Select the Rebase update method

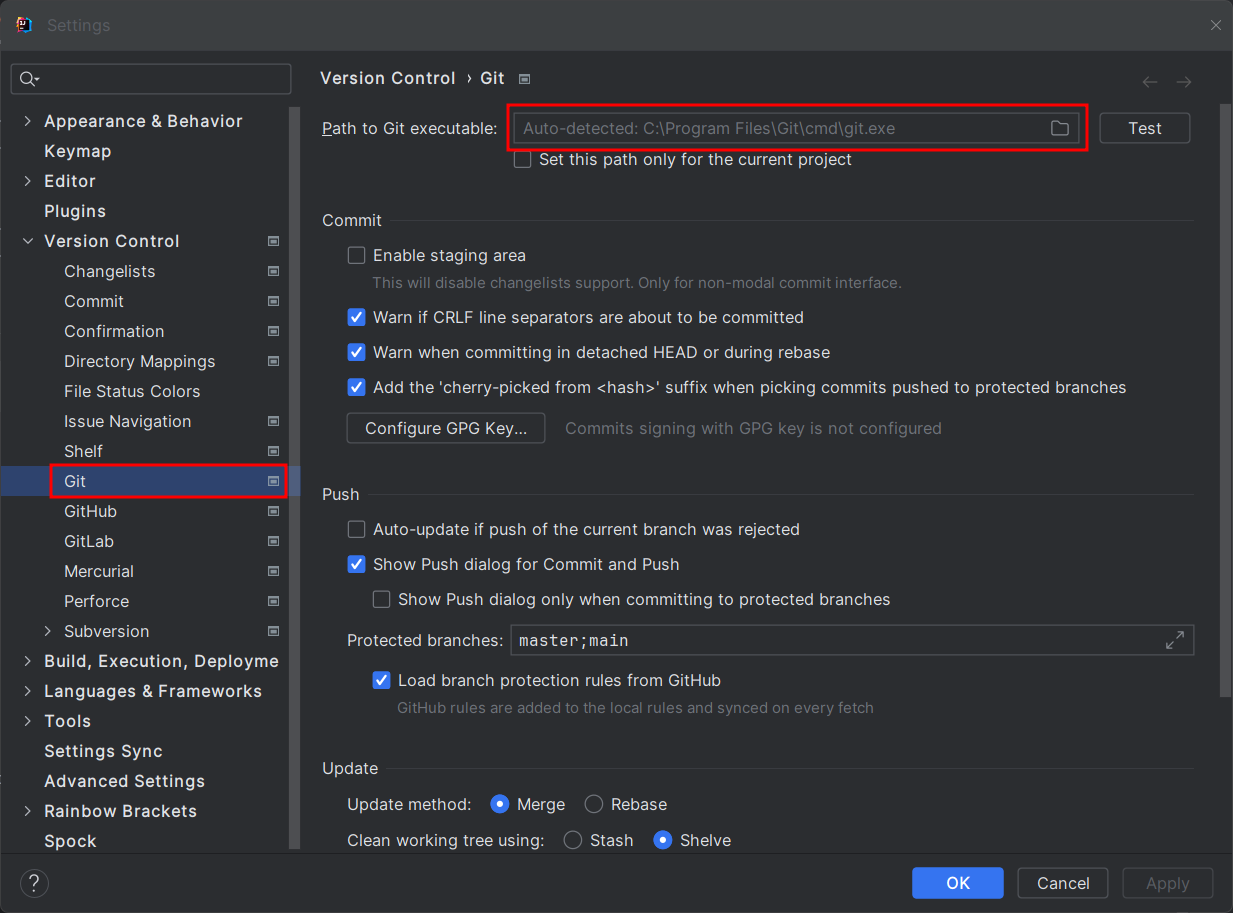click(x=594, y=804)
